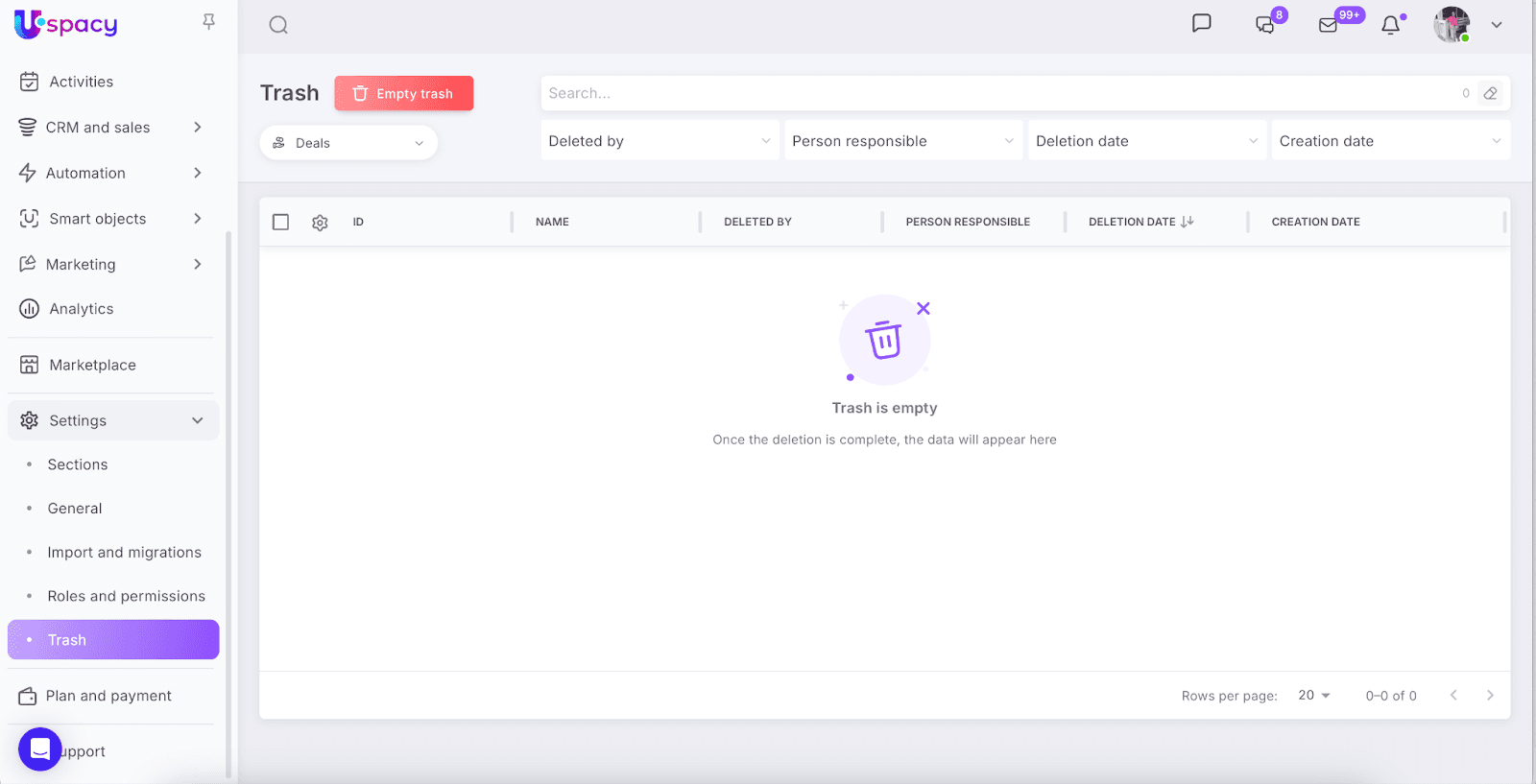
Task: Open the notifications bell icon
Action: (1390, 26)
